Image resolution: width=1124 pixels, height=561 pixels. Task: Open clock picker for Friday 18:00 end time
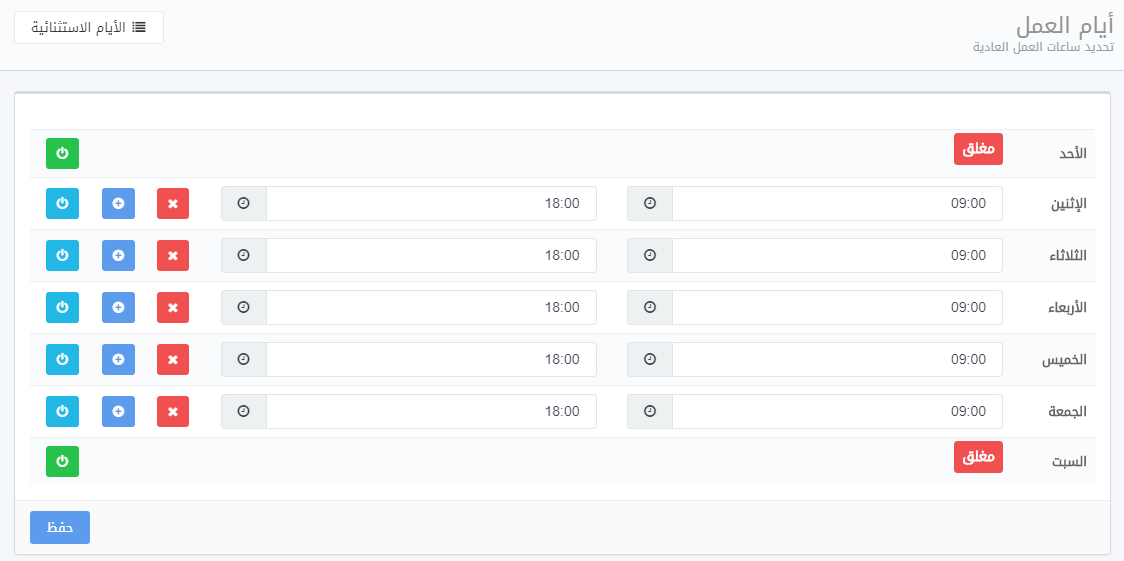(x=243, y=411)
